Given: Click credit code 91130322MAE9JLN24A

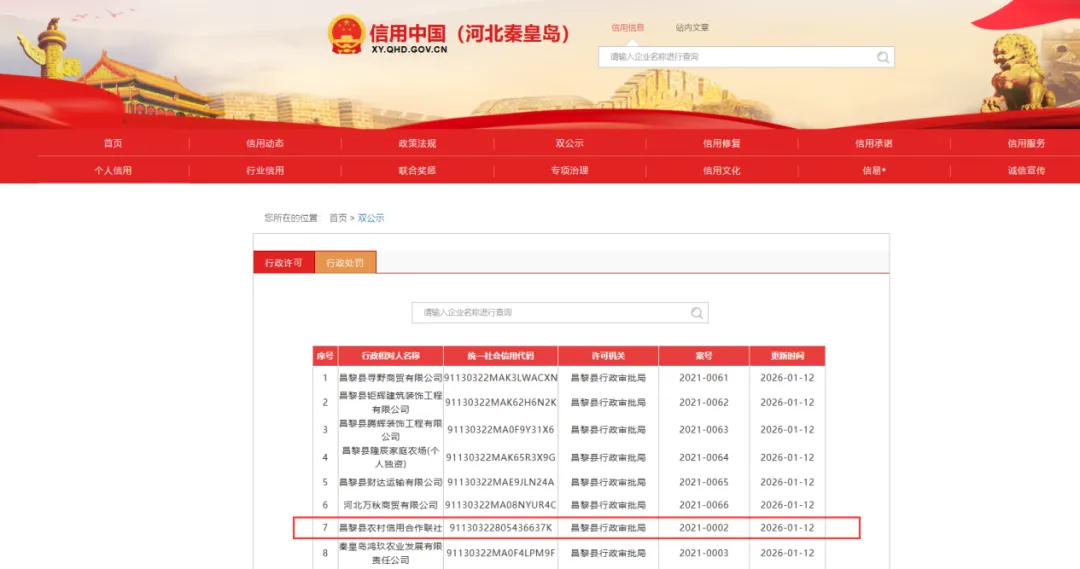Looking at the screenshot, I should pyautogui.click(x=501, y=482).
